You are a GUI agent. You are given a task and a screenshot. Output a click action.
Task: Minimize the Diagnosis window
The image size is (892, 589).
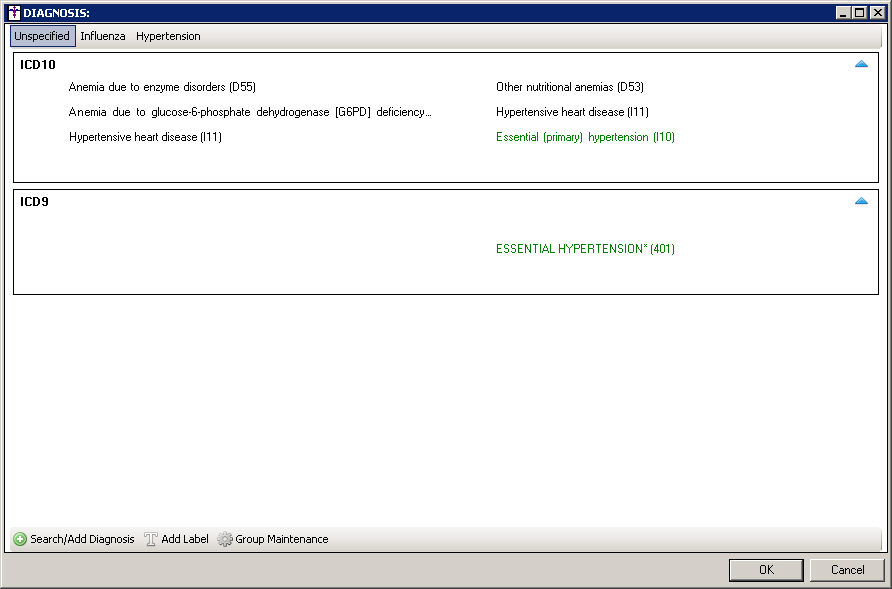(843, 13)
